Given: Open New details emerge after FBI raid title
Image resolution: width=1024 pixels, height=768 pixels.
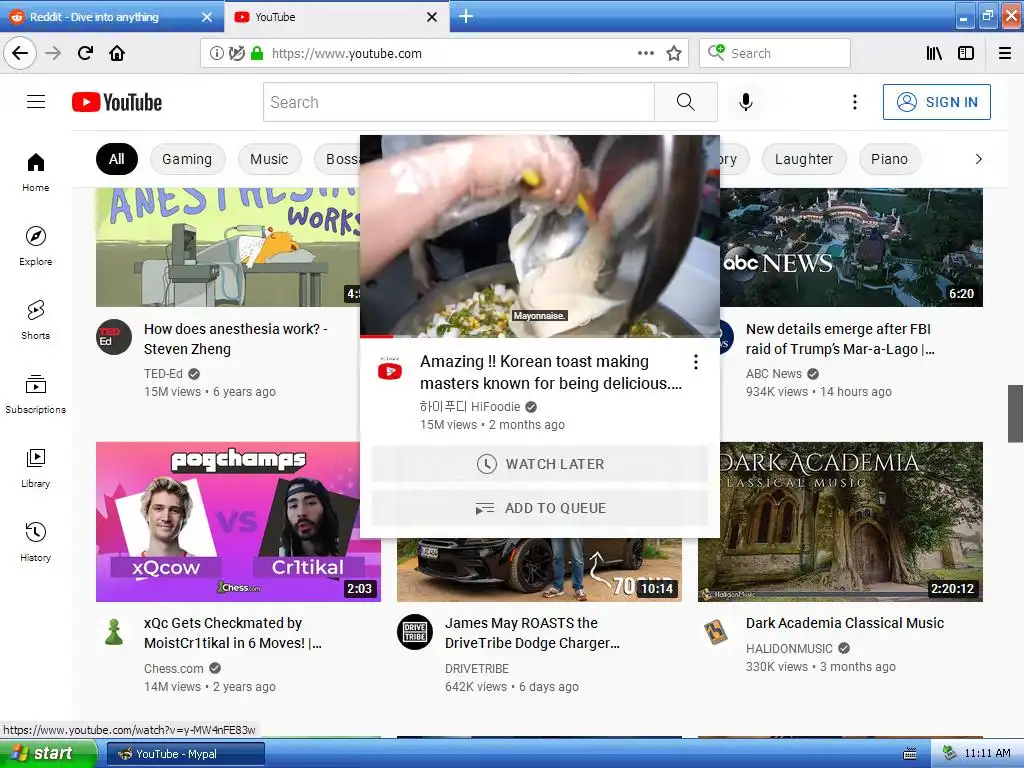Looking at the screenshot, I should pos(840,339).
